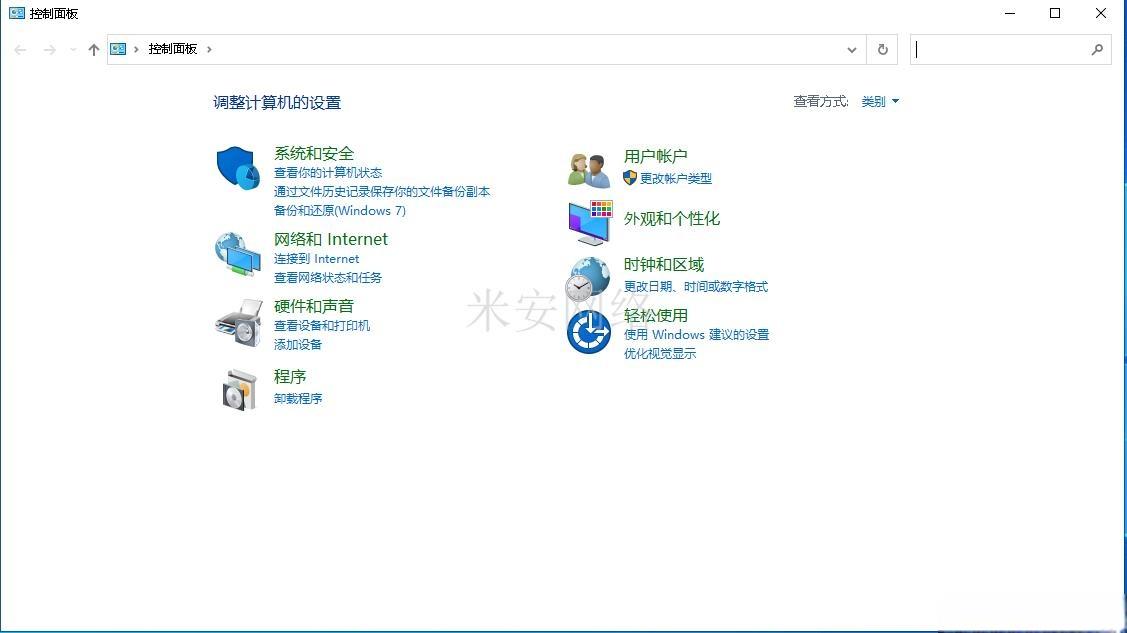Open the 系统和安全 shield icon
1127x633 pixels.
tap(238, 168)
